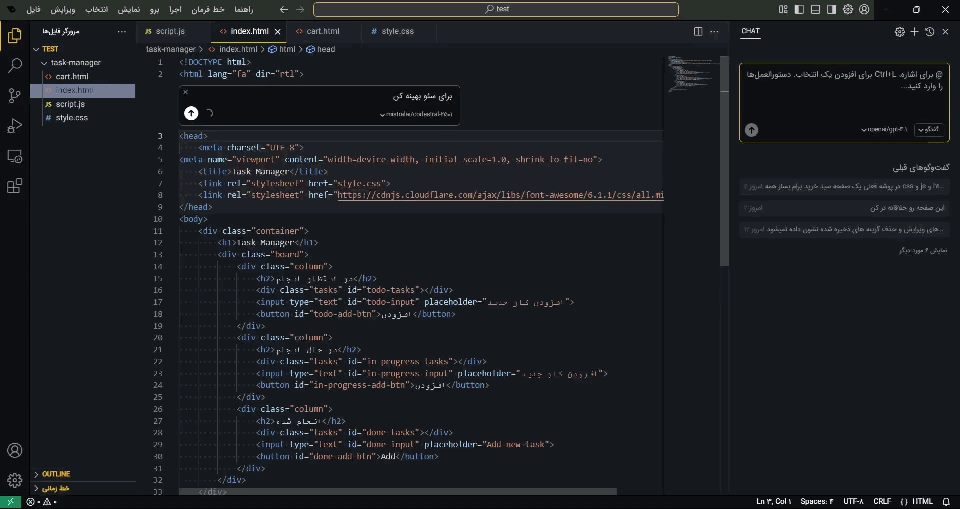Image resolution: width=960 pixels, height=509 pixels.
Task: Expand the OUTLINE section
Action: [55, 474]
